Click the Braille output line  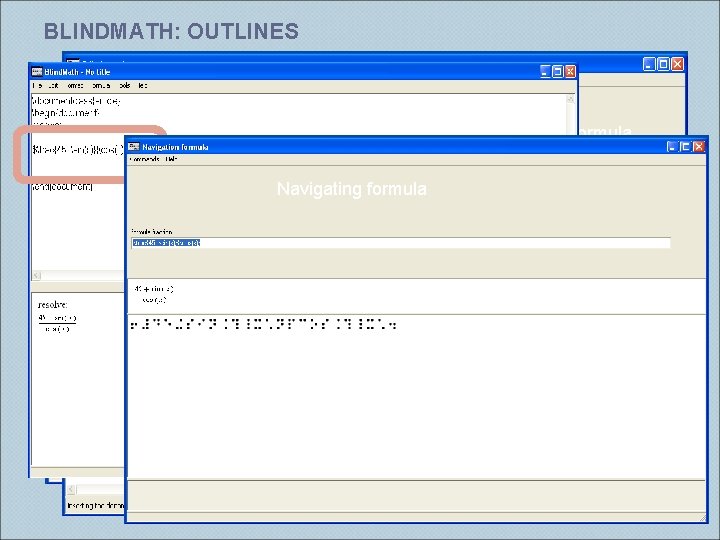coord(263,324)
